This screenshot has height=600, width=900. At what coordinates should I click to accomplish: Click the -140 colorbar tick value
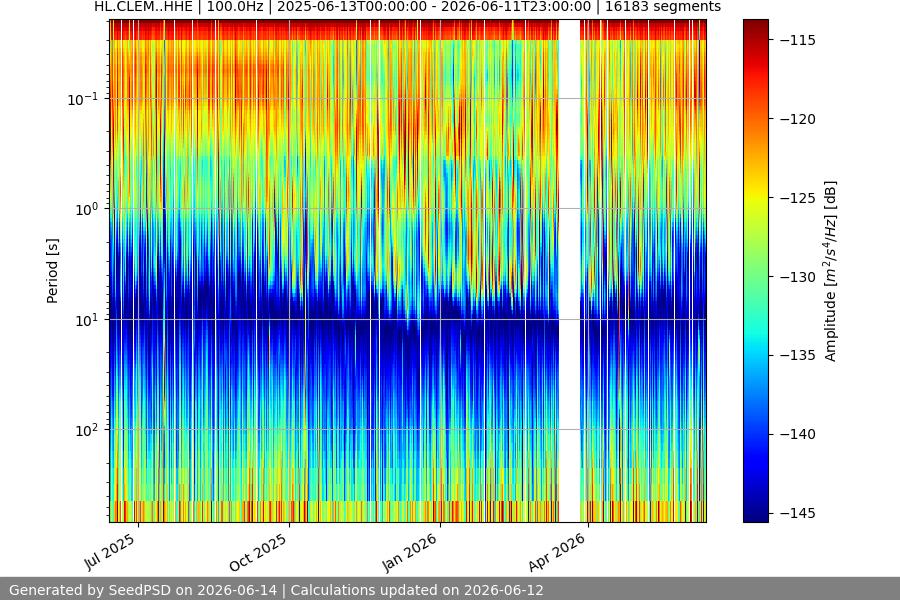pos(798,434)
